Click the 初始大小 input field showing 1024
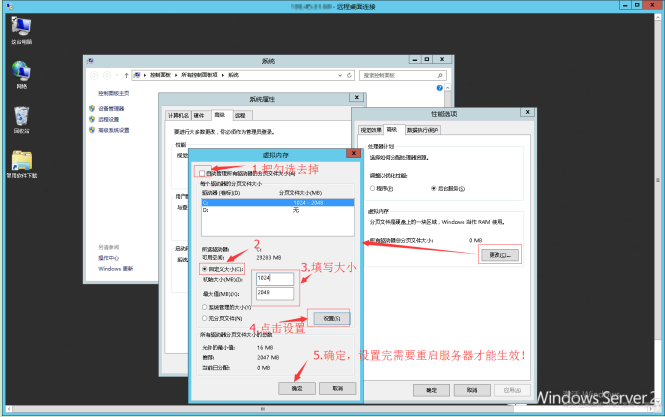This screenshot has height=417, width=665. coord(275,279)
